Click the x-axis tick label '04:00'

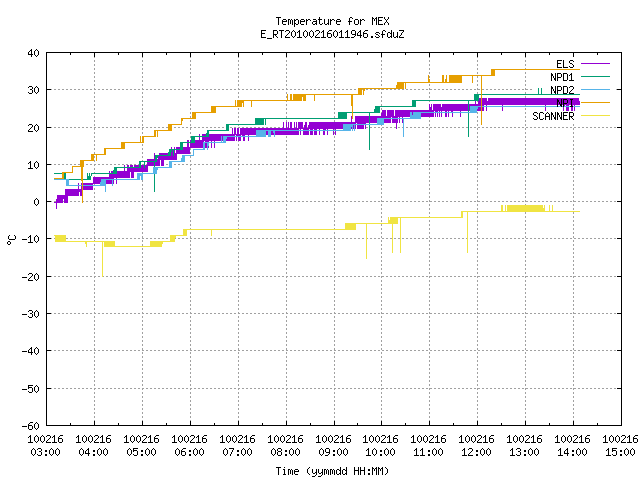point(93,452)
